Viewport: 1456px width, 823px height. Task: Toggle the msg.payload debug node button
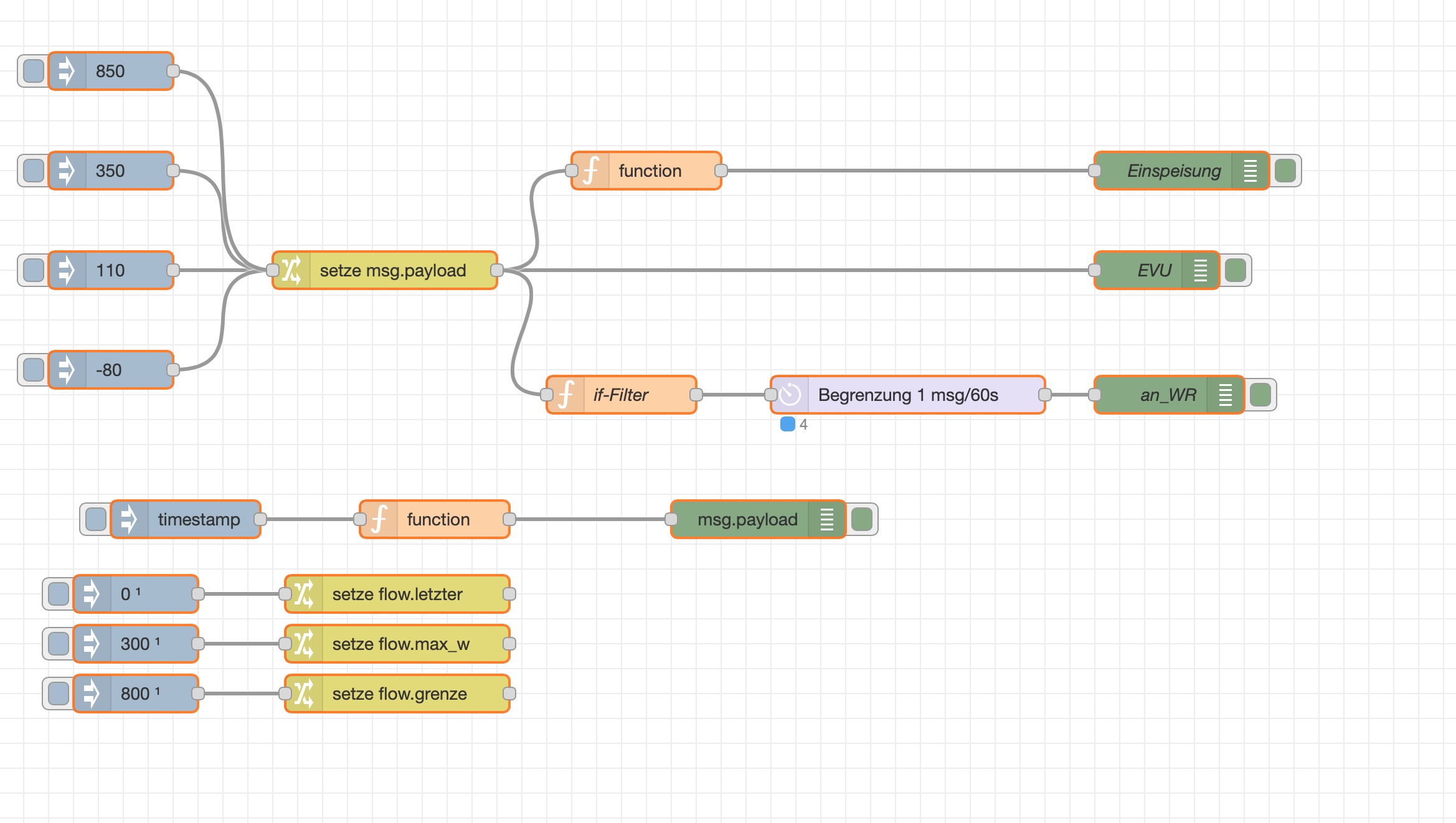[861, 519]
